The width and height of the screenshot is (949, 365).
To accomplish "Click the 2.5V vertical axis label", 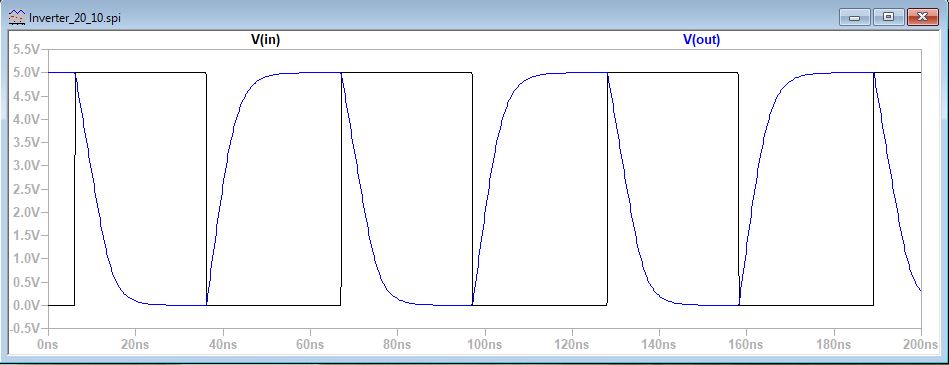I will pos(26,189).
